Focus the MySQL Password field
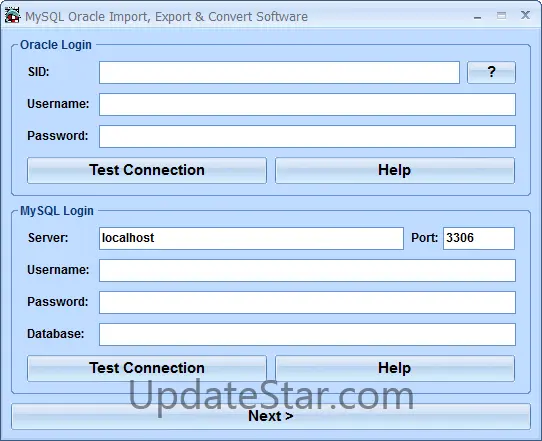This screenshot has height=441, width=542. (307, 303)
